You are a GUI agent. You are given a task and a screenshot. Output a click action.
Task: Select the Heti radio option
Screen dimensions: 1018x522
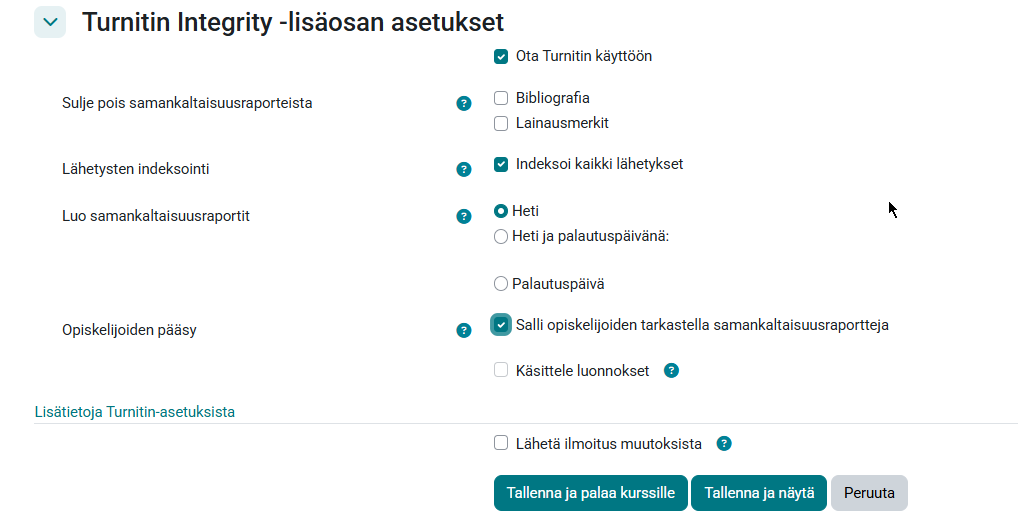tap(501, 211)
